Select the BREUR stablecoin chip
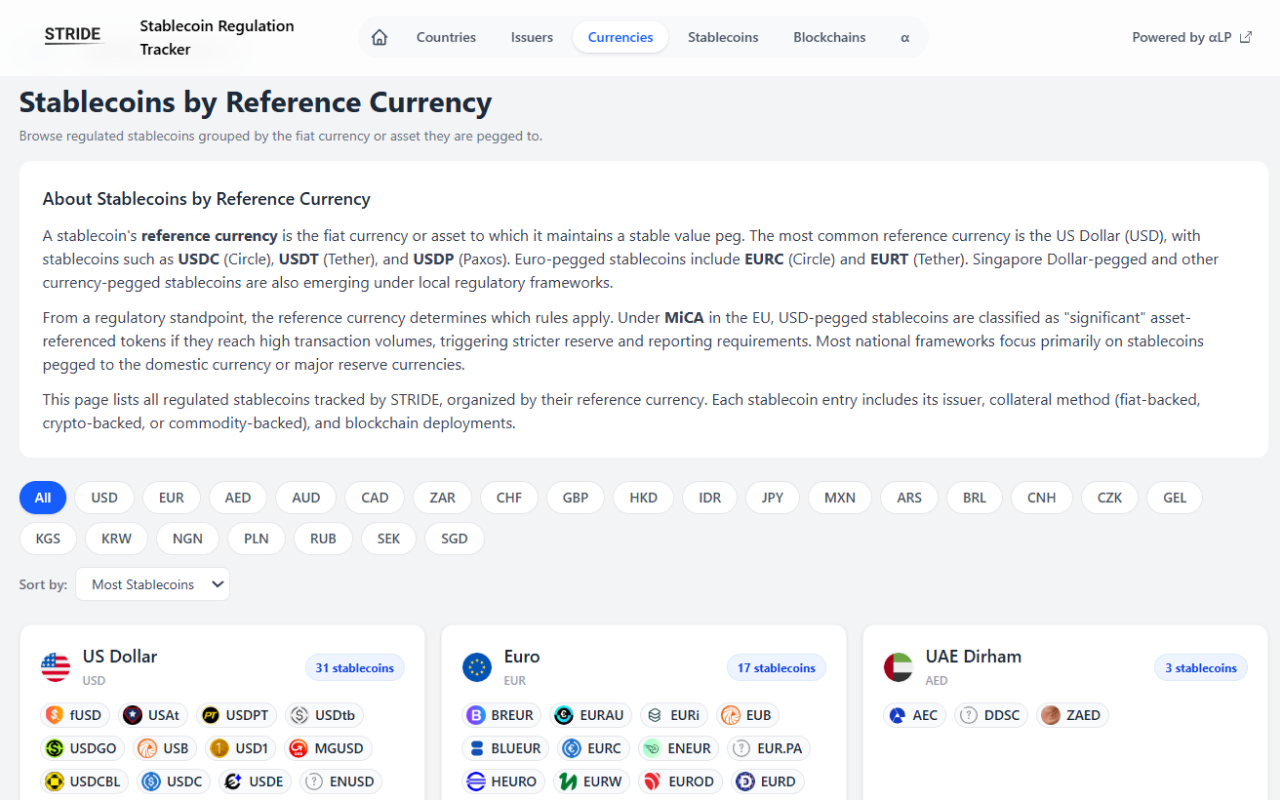The width and height of the screenshot is (1280, 800). 502,715
